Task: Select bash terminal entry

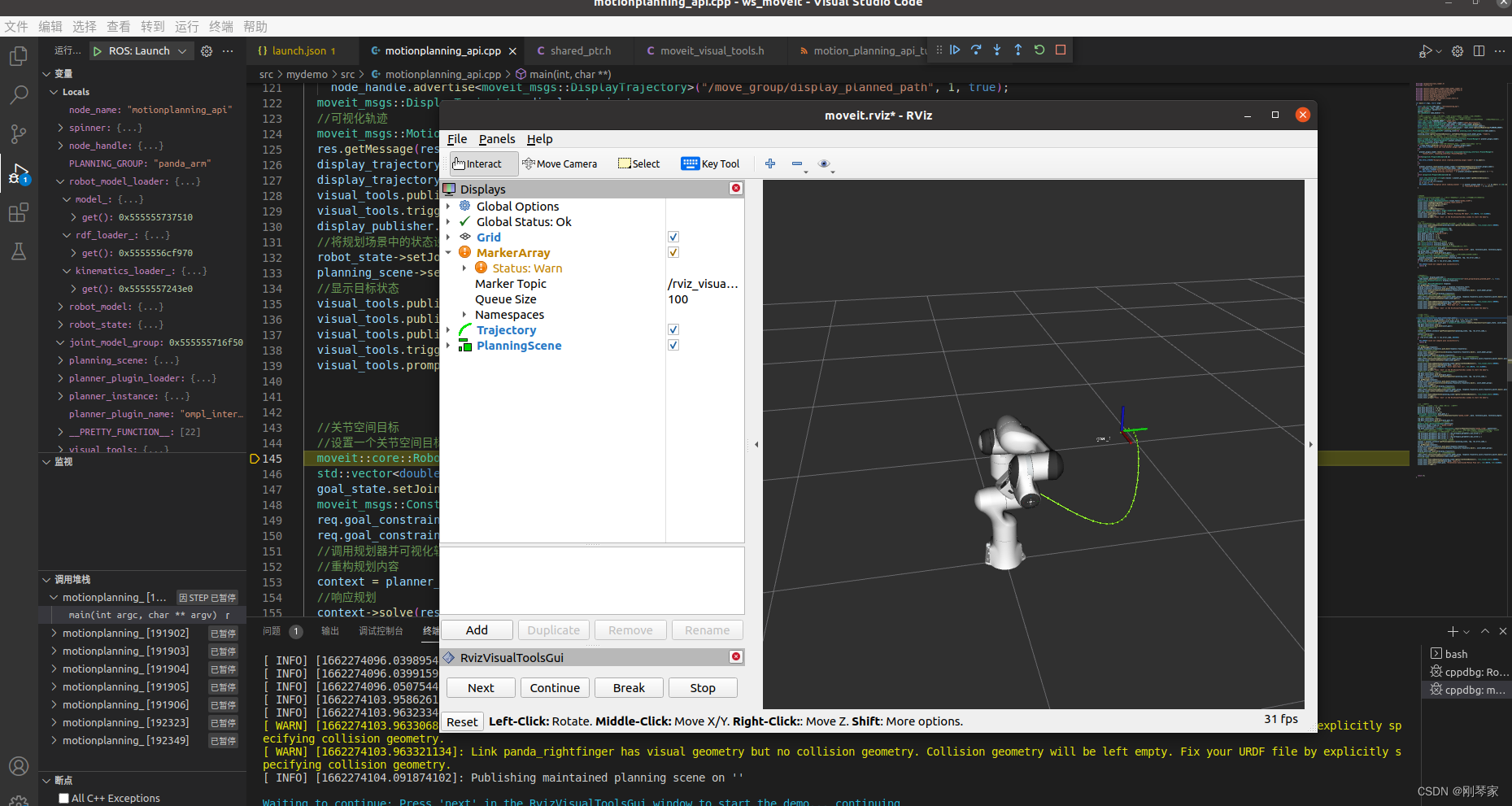Action: pos(1456,654)
